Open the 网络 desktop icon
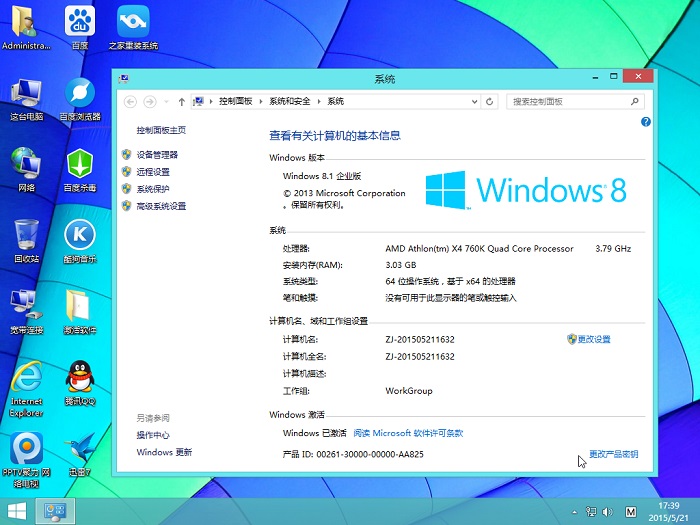The height and width of the screenshot is (525, 700). pyautogui.click(x=26, y=170)
